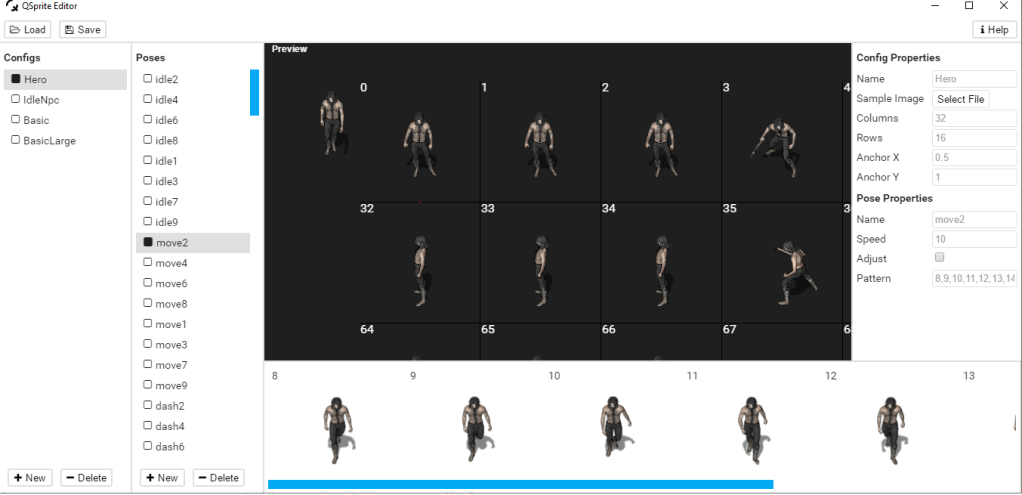The width and height of the screenshot is (1022, 495).
Task: Open the Help info button
Action: (x=995, y=30)
